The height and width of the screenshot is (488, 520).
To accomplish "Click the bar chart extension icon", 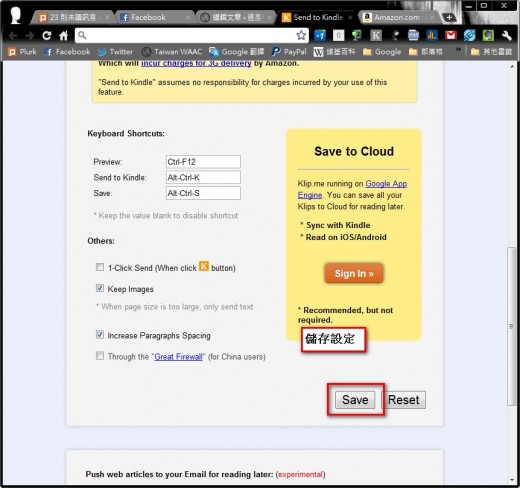I will (x=432, y=35).
